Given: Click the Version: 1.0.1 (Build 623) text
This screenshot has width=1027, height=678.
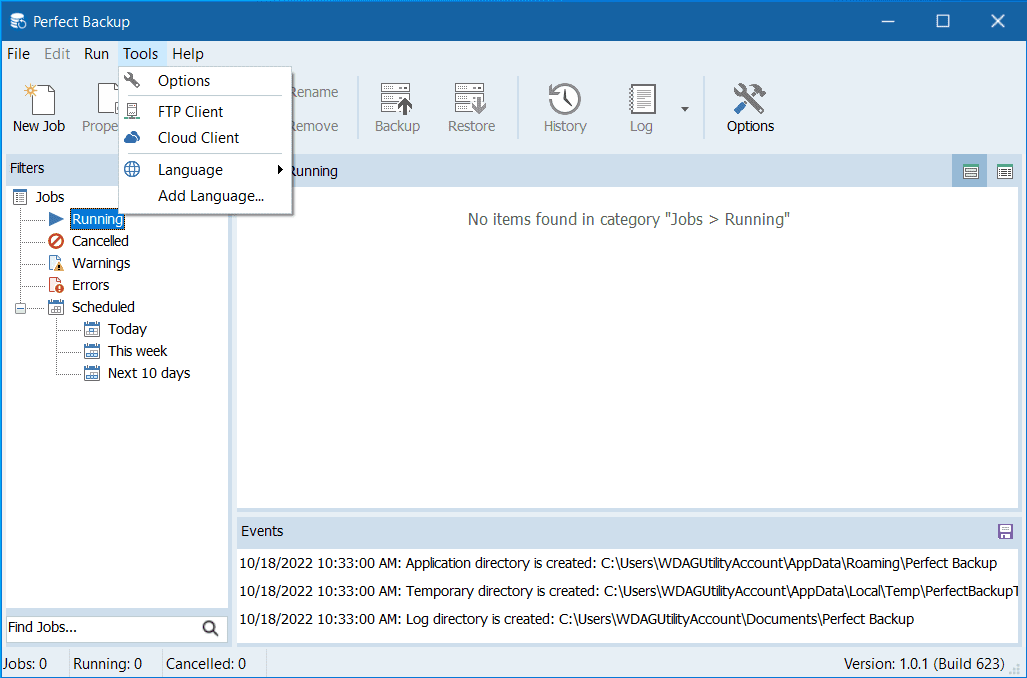Looking at the screenshot, I should [924, 664].
